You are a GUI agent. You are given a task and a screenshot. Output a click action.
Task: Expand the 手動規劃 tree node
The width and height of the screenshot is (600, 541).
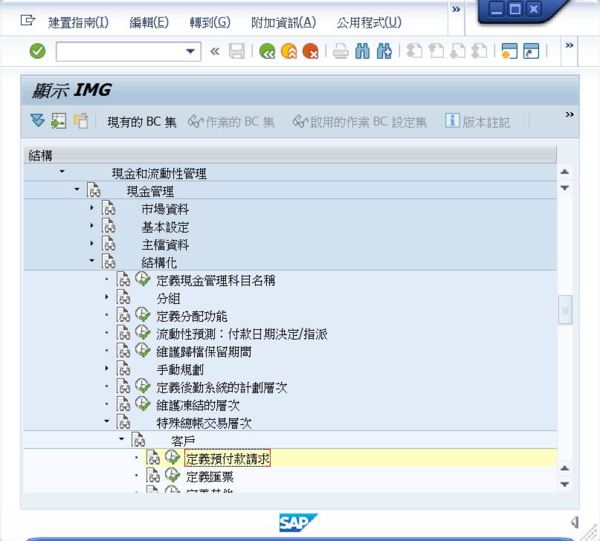pyautogui.click(x=107, y=370)
